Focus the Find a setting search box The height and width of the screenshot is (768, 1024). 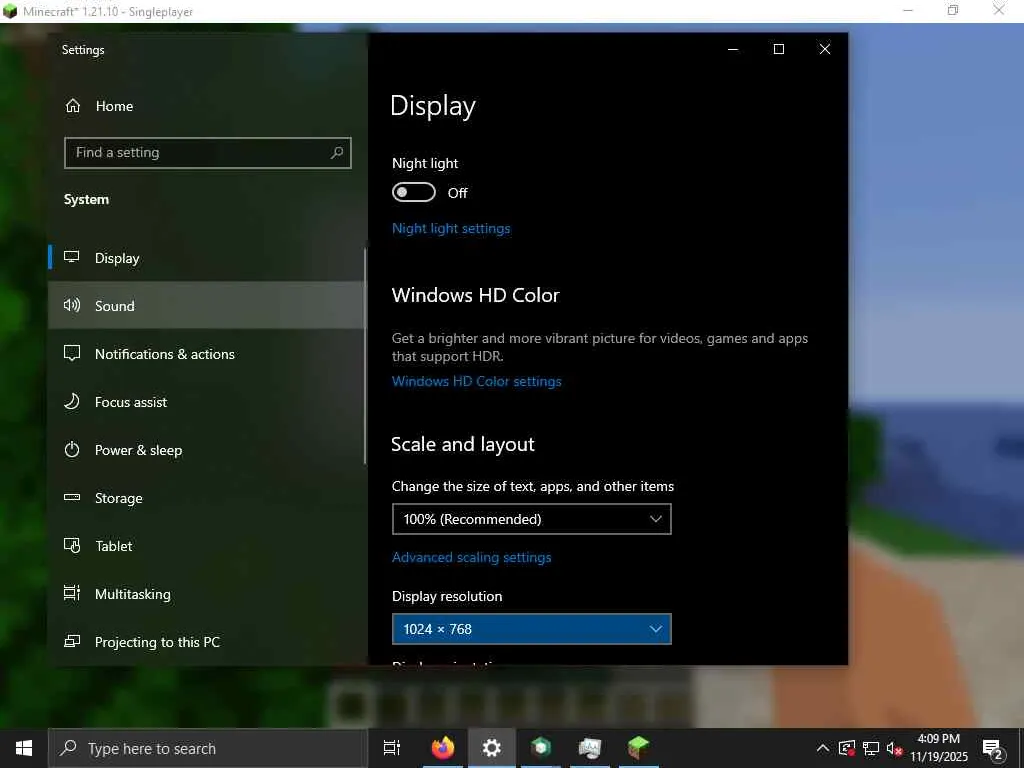208,153
